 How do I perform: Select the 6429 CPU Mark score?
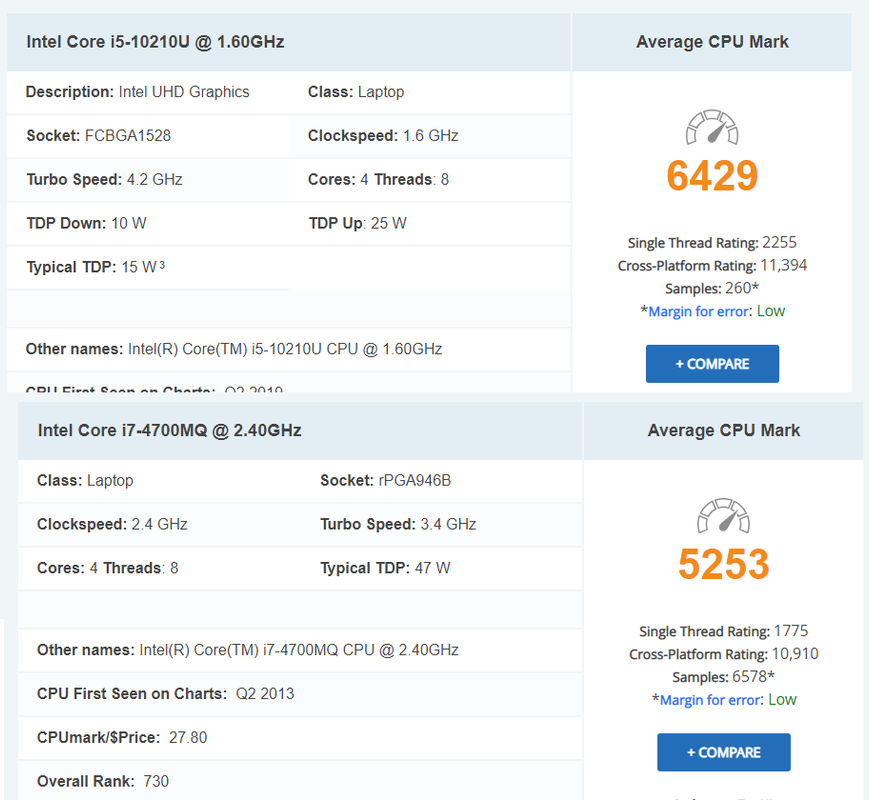[712, 176]
